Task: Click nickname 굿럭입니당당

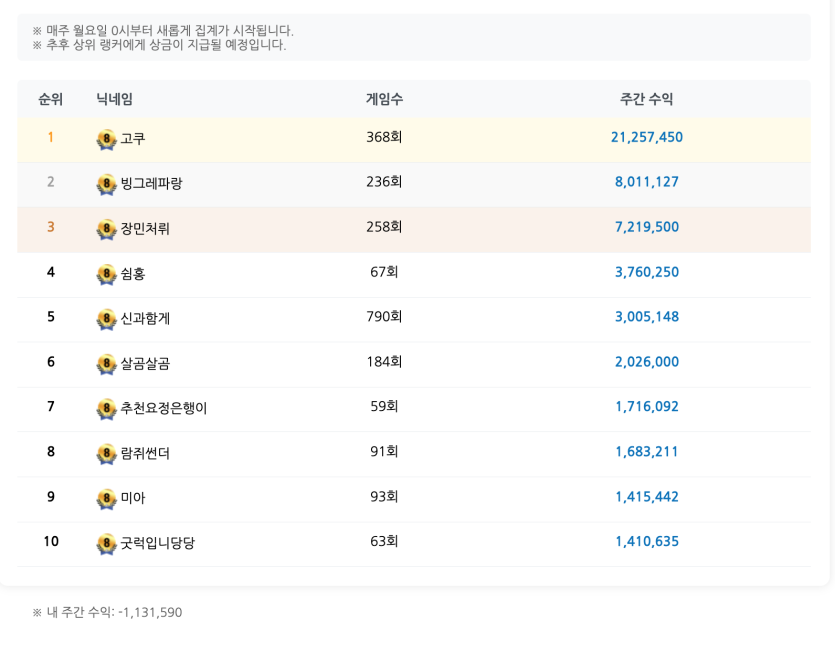Action: tap(158, 543)
